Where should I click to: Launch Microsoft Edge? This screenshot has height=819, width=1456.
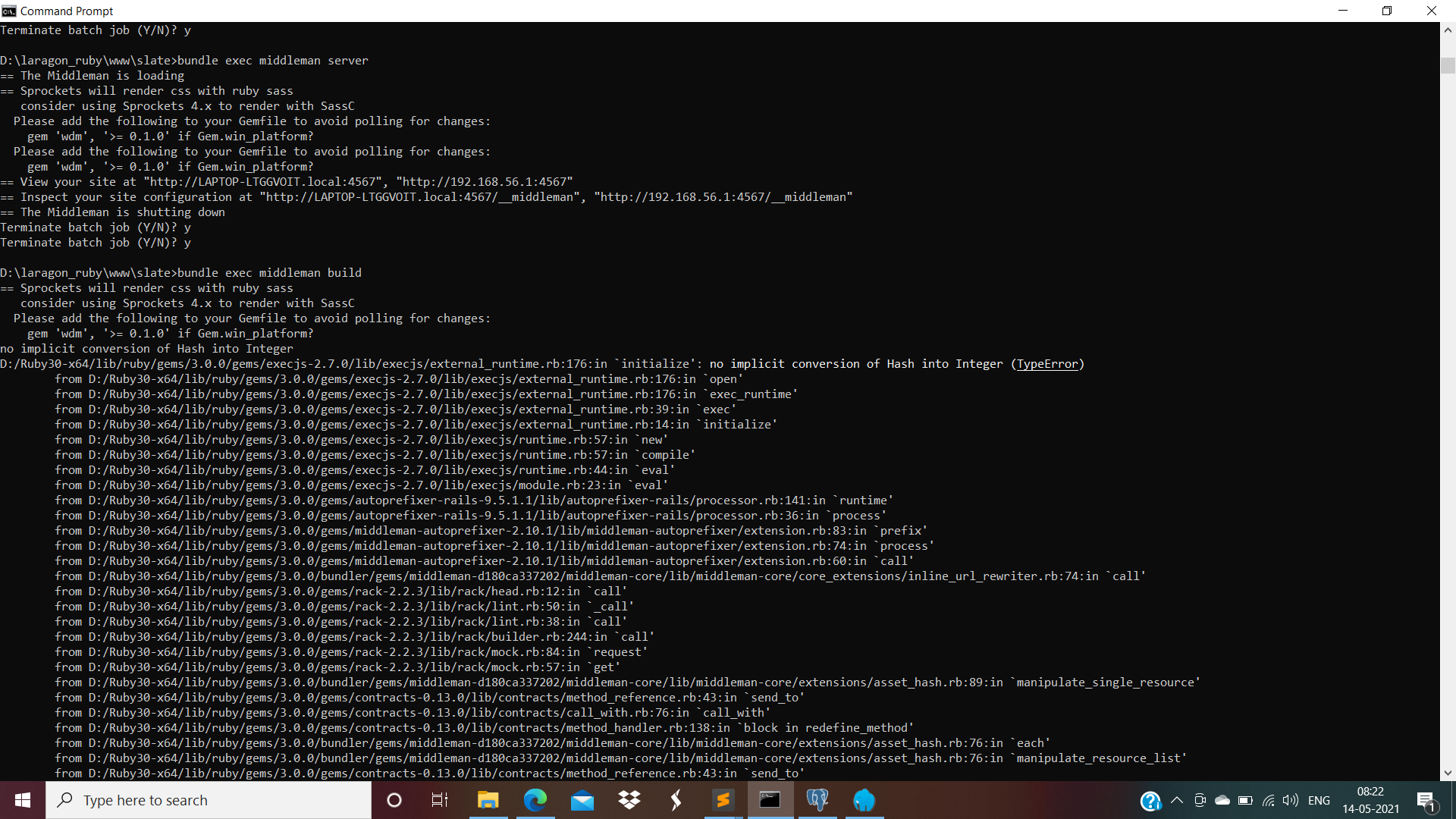tap(536, 800)
